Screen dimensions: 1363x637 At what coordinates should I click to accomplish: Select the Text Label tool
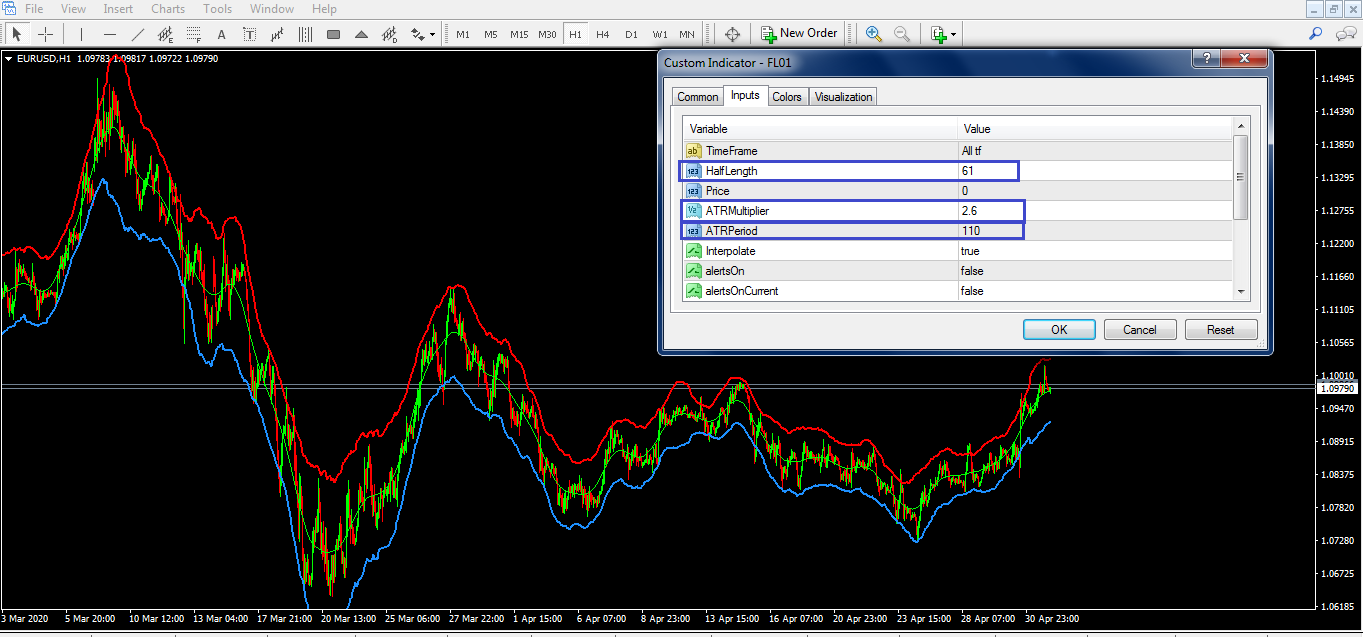[250, 34]
